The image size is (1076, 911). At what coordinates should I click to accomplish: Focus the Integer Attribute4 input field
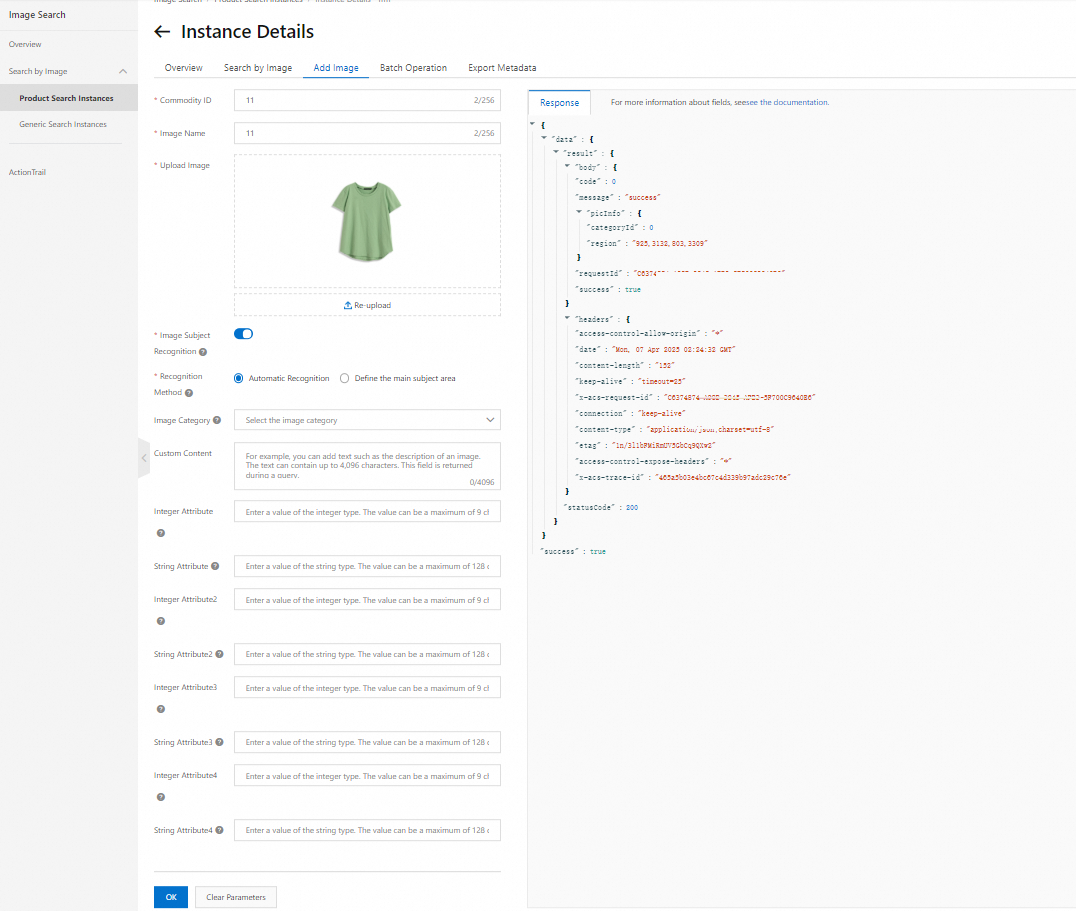click(367, 776)
